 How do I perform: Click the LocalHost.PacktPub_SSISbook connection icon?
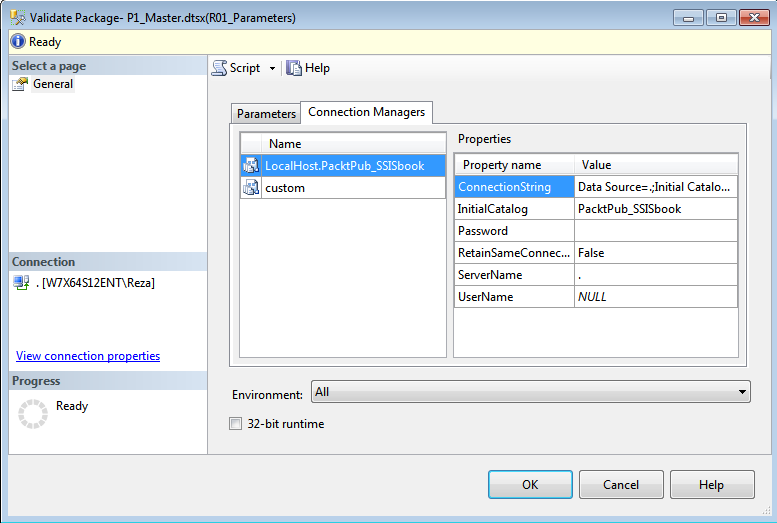251,166
